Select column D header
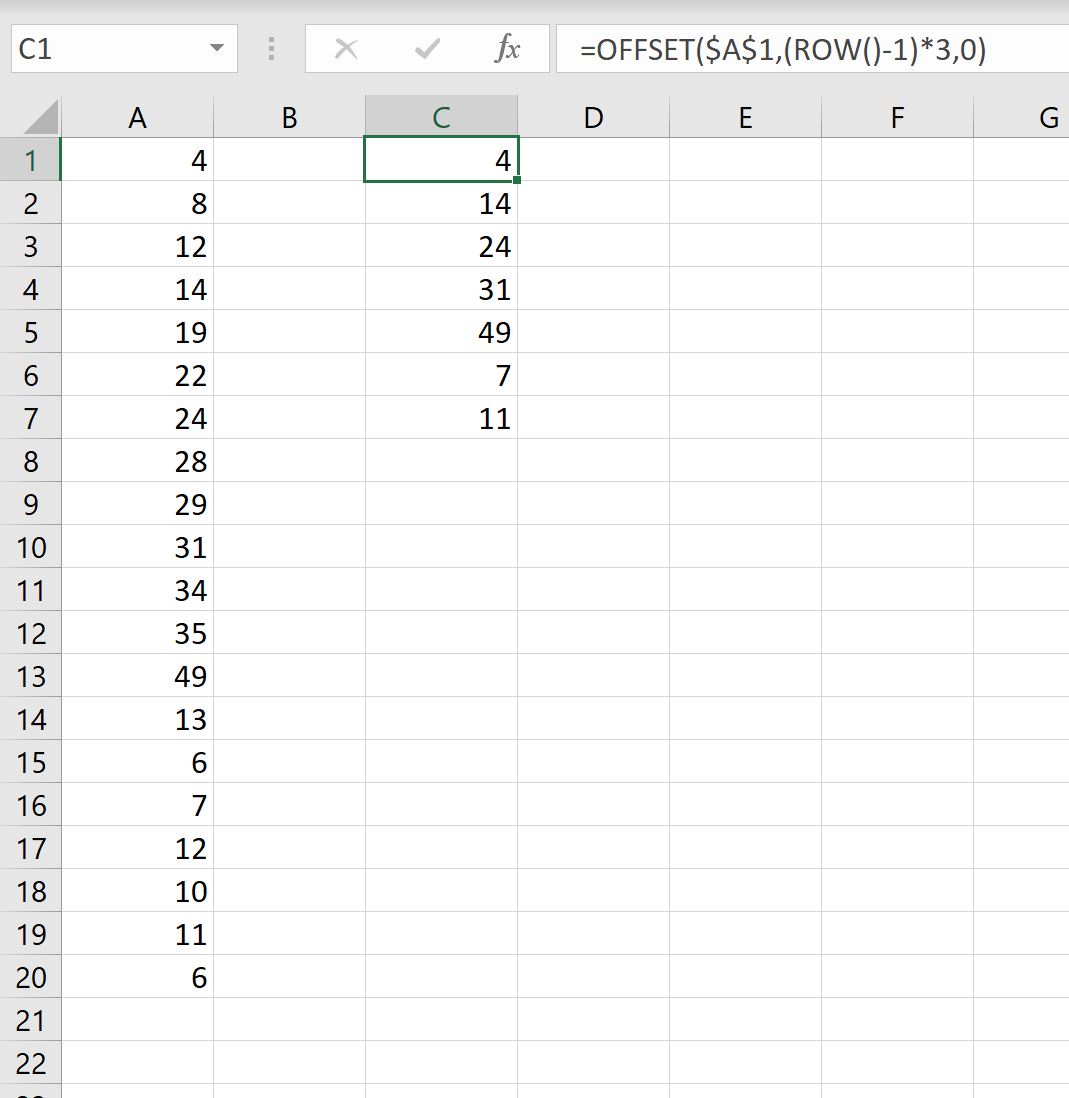The image size is (1069, 1098). coord(593,116)
